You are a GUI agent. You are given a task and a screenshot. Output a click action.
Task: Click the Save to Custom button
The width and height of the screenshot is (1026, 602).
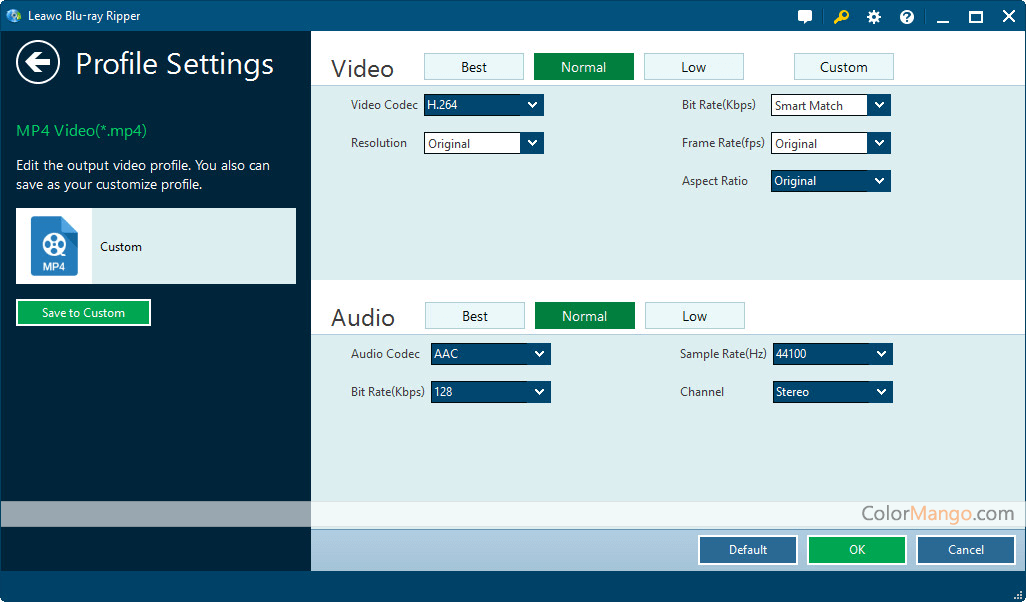[x=83, y=313]
